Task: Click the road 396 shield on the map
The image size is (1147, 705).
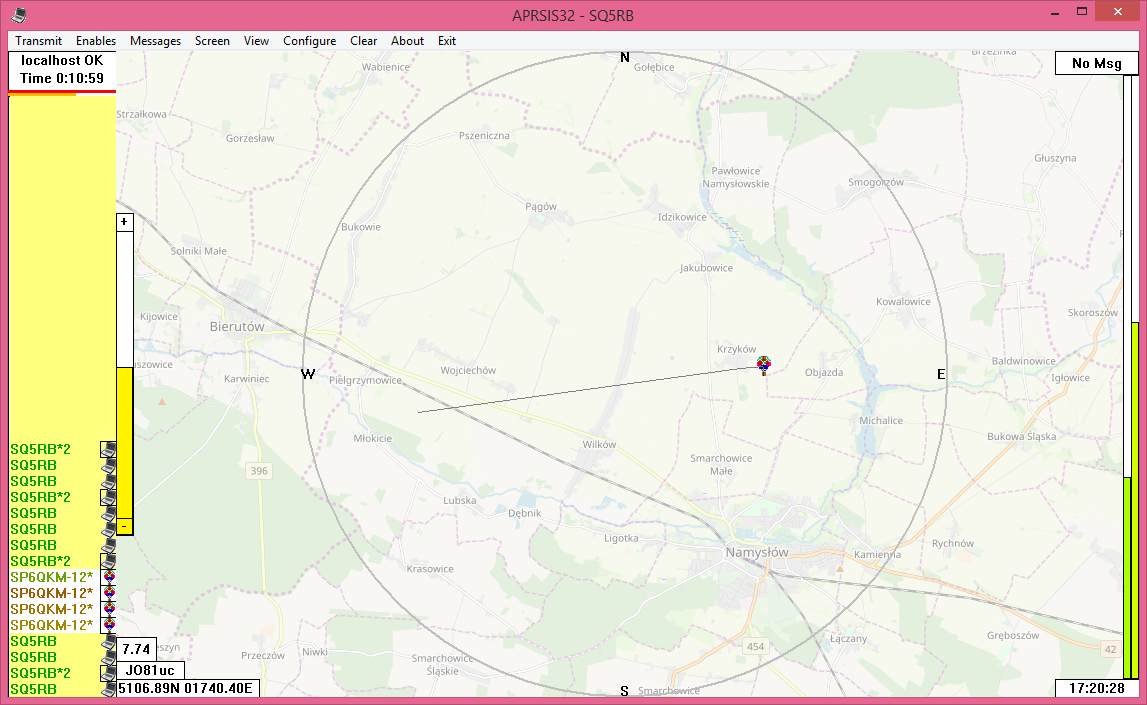Action: pos(259,471)
